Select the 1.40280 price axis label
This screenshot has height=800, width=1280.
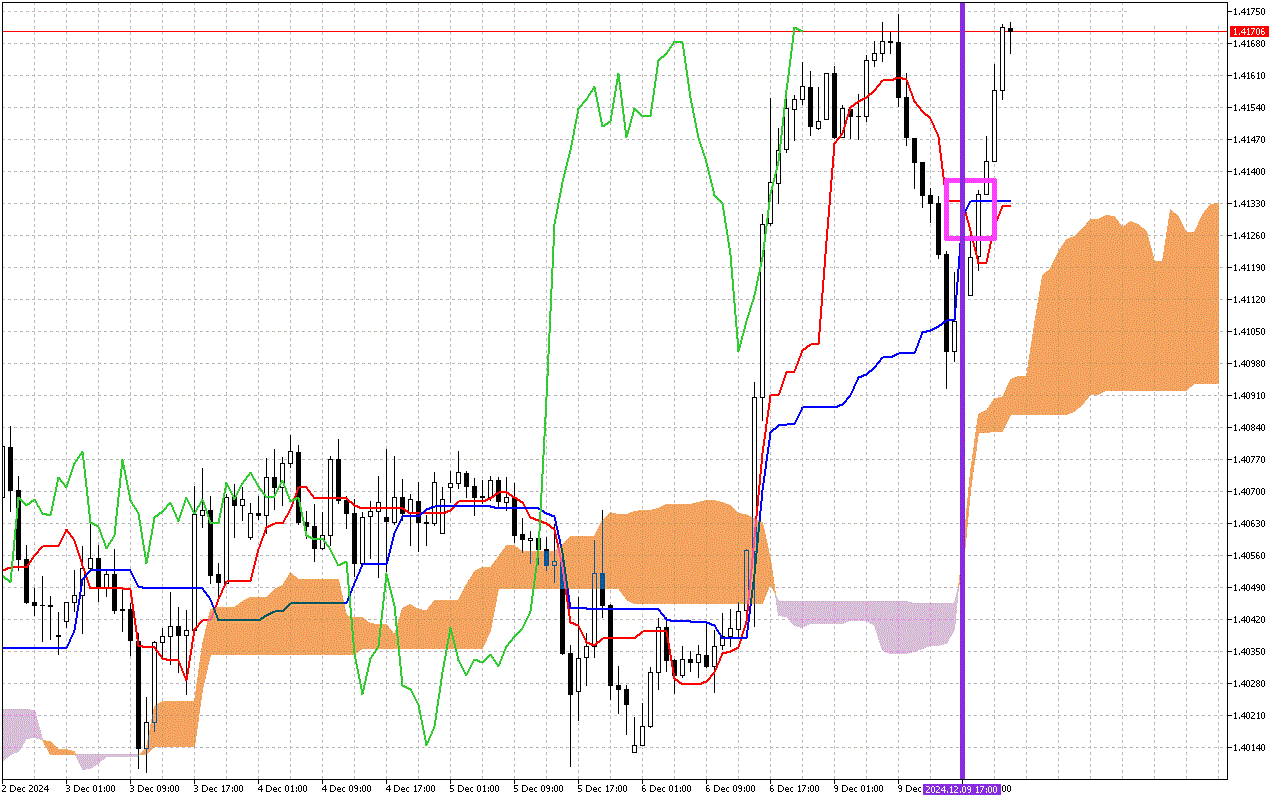point(1248,684)
